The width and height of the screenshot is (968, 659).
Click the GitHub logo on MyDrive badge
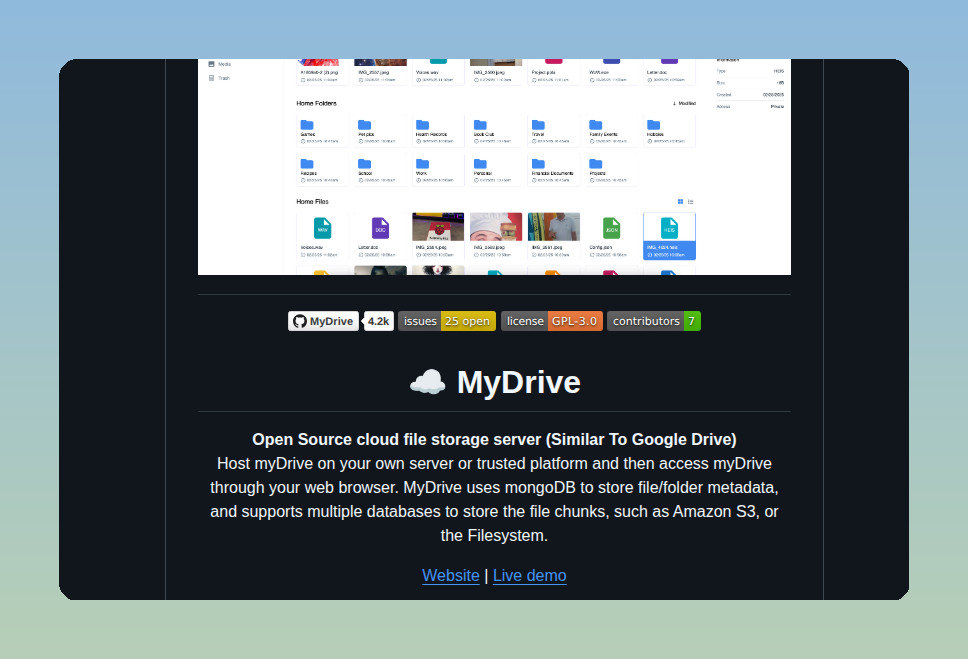[x=300, y=321]
